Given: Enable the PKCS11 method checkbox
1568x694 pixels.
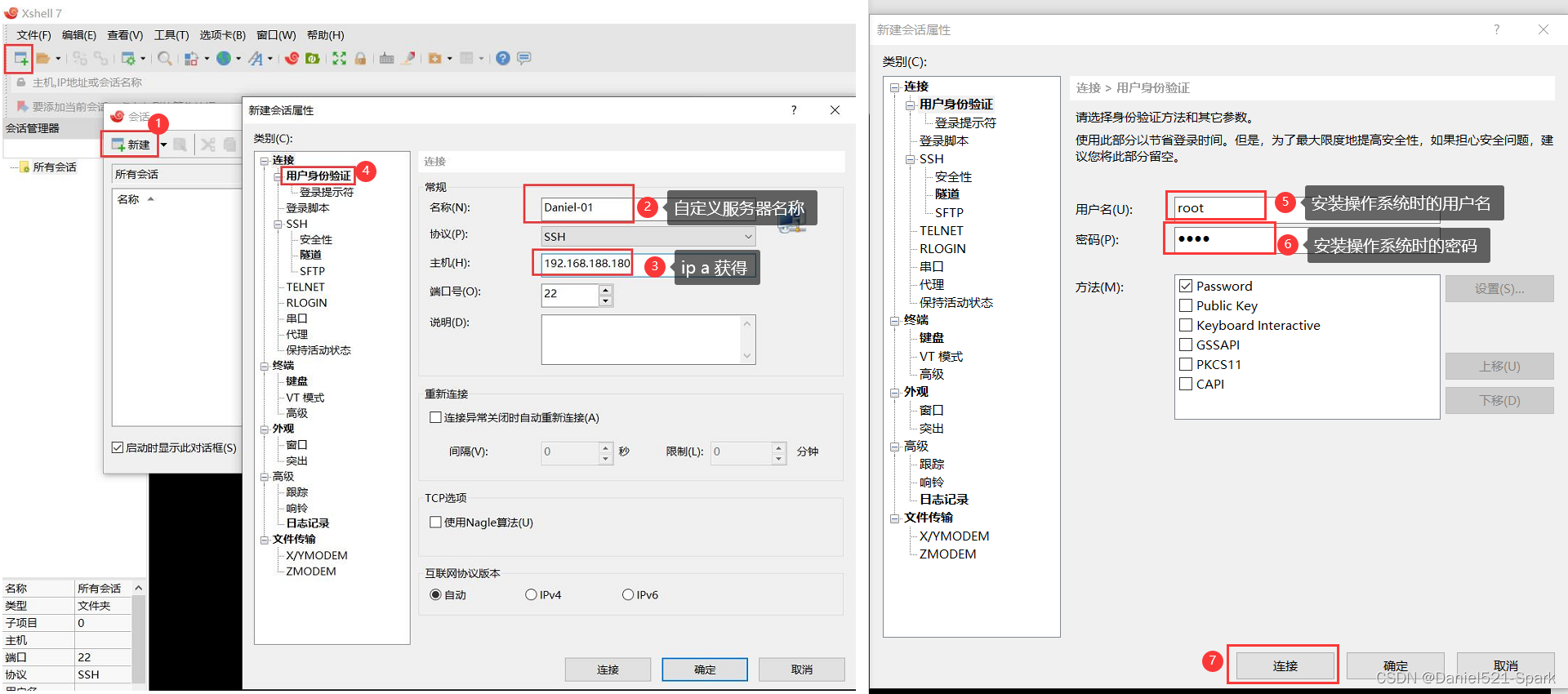Looking at the screenshot, I should pos(1186,364).
